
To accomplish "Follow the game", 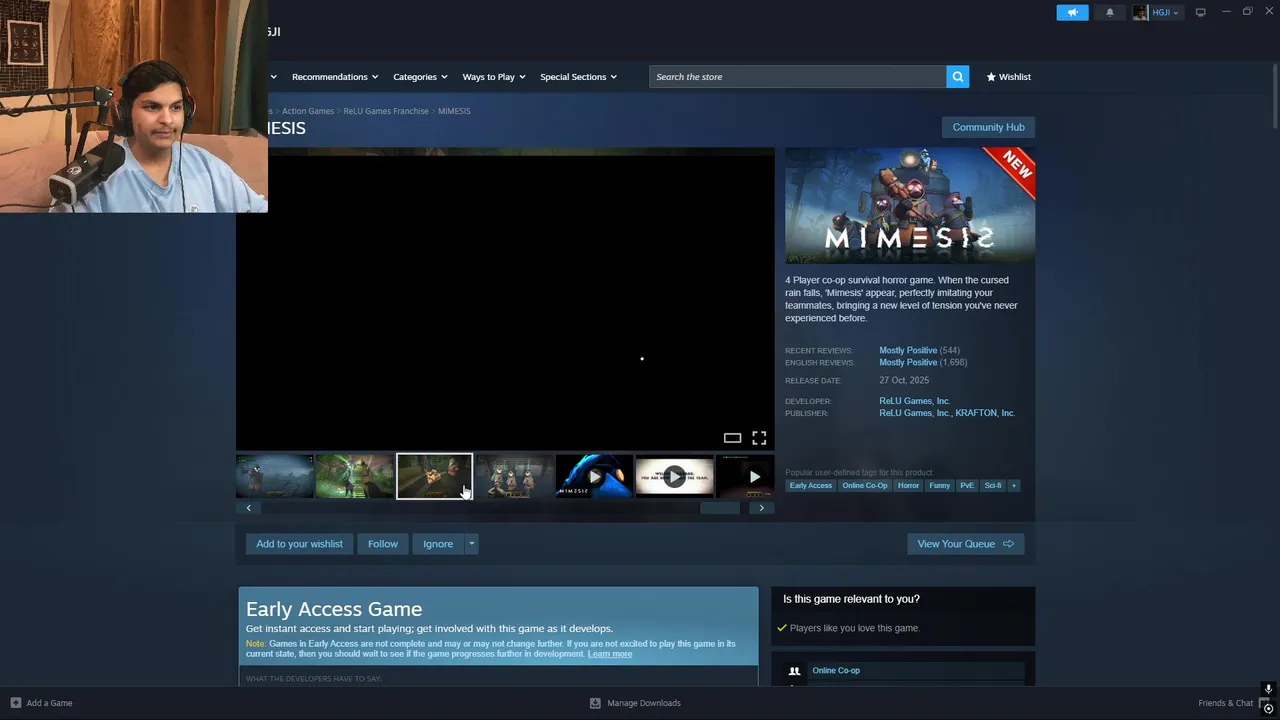I will click(x=383, y=544).
